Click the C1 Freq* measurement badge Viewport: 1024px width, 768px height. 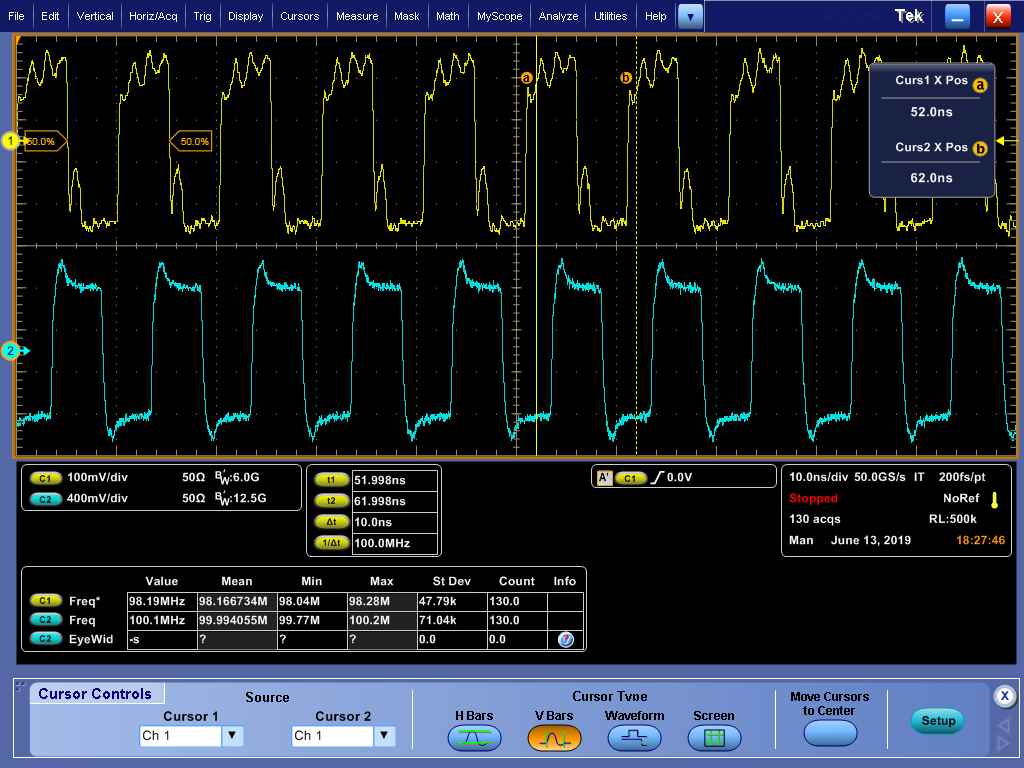click(45, 601)
